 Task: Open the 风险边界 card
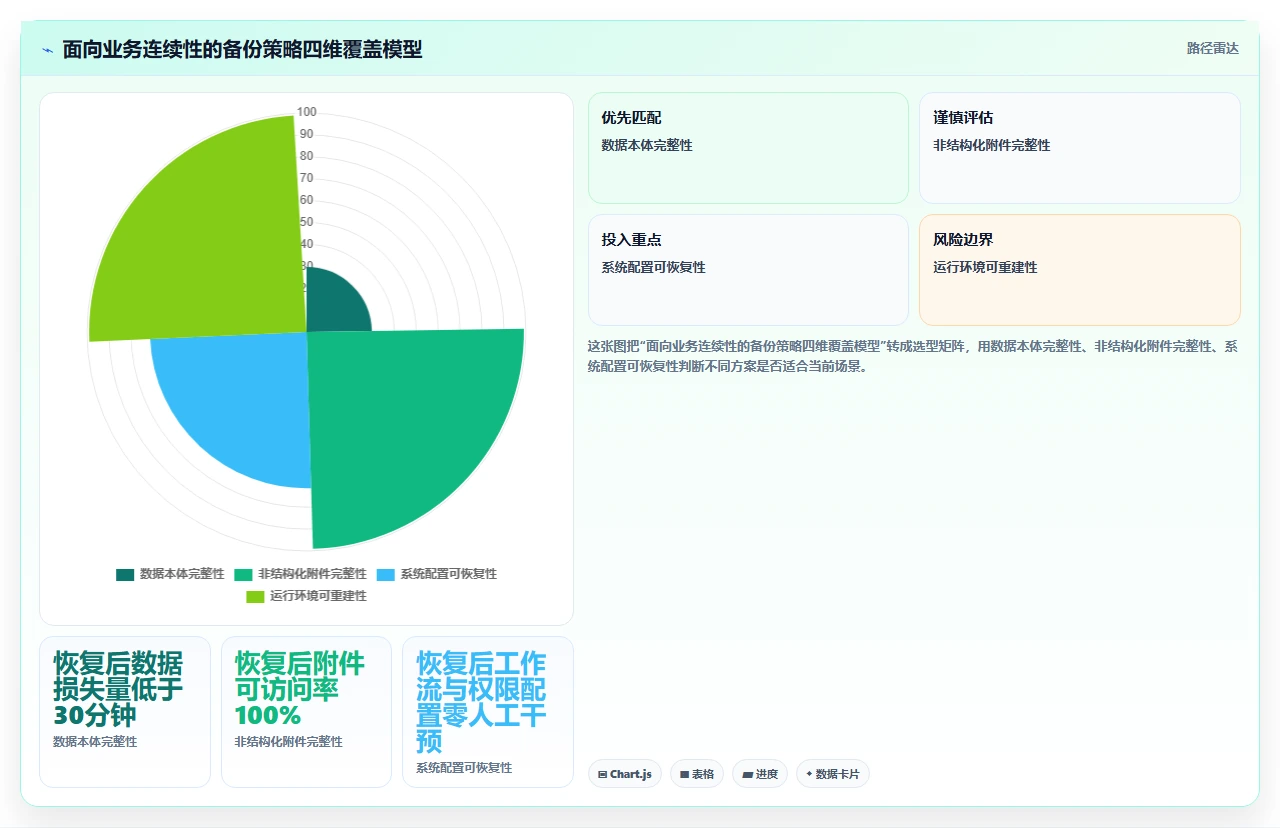tap(1080, 270)
